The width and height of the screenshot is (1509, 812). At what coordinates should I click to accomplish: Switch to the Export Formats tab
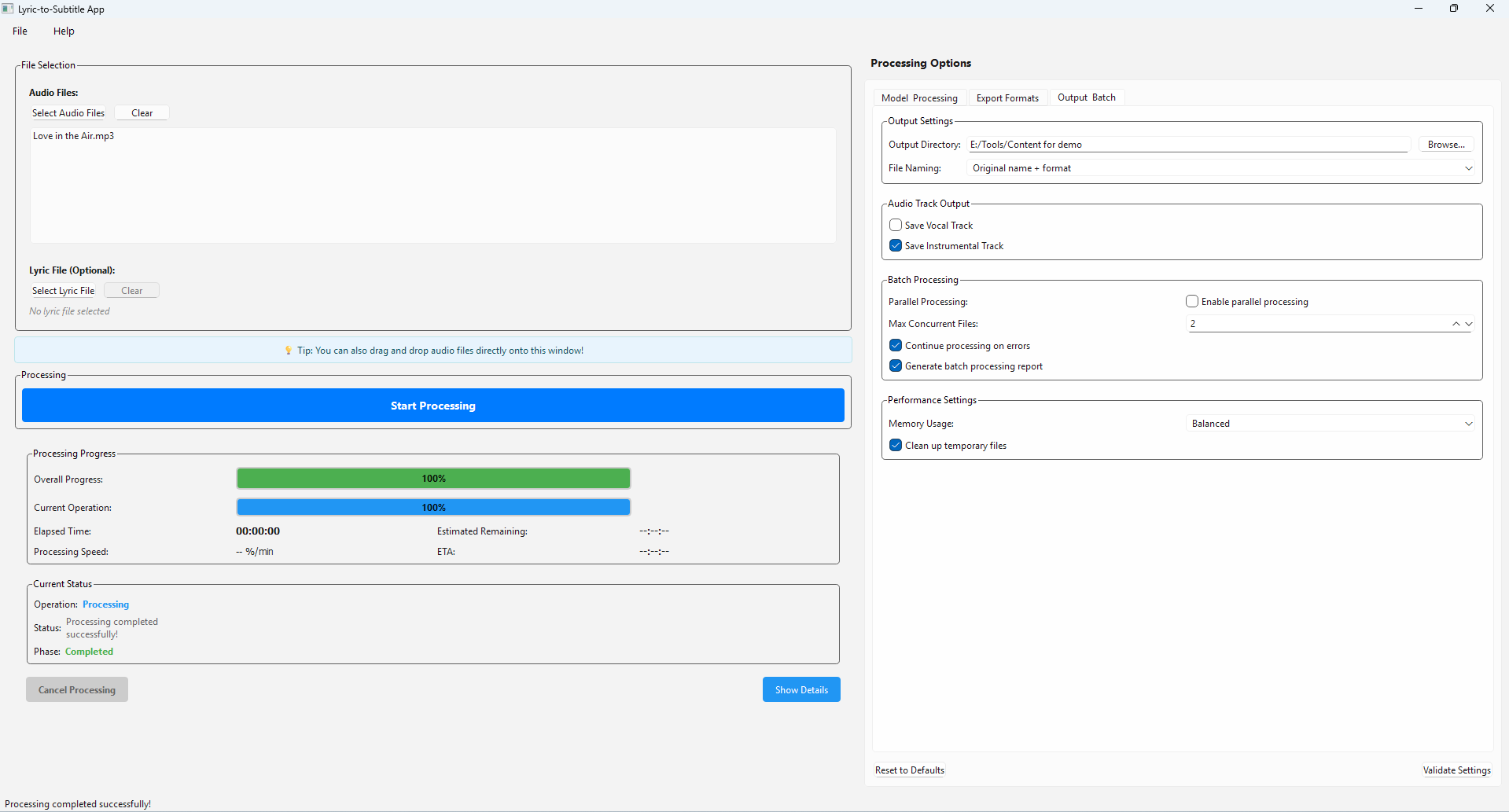pos(1007,98)
